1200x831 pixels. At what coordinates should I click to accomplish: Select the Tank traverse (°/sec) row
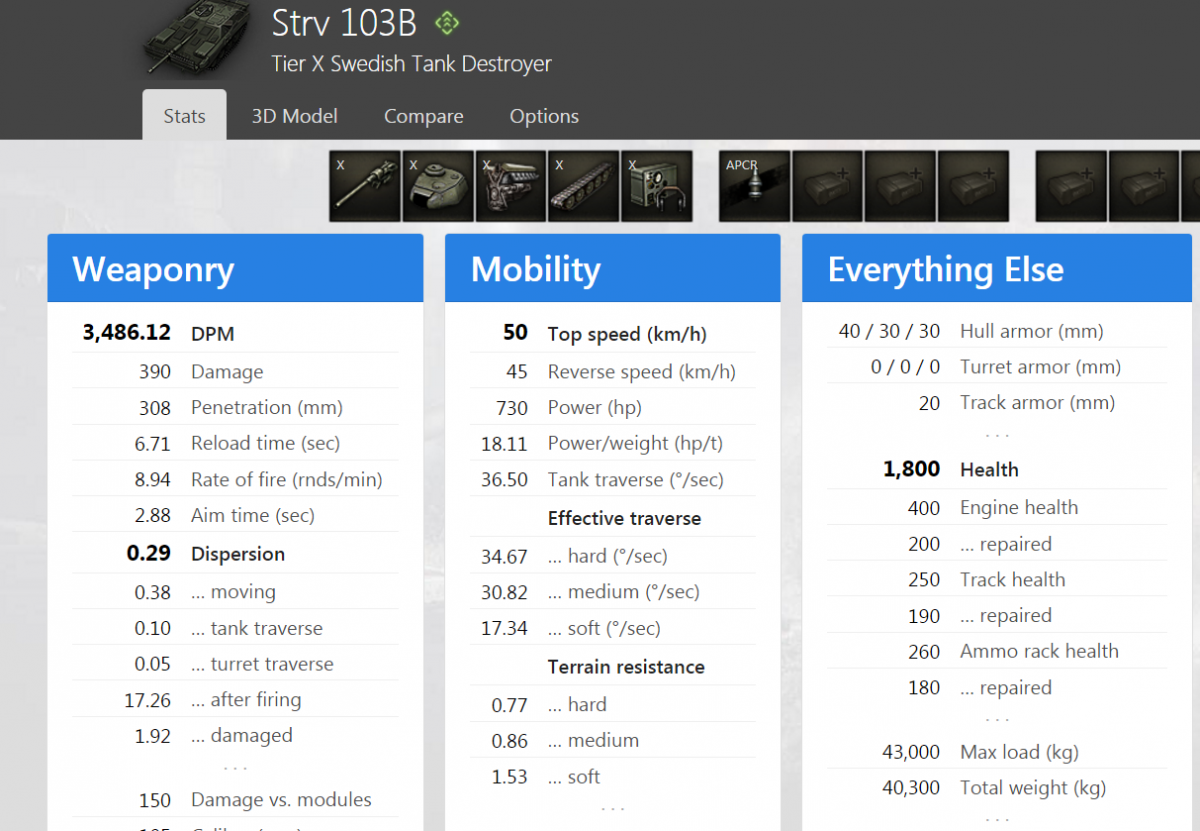pos(612,479)
